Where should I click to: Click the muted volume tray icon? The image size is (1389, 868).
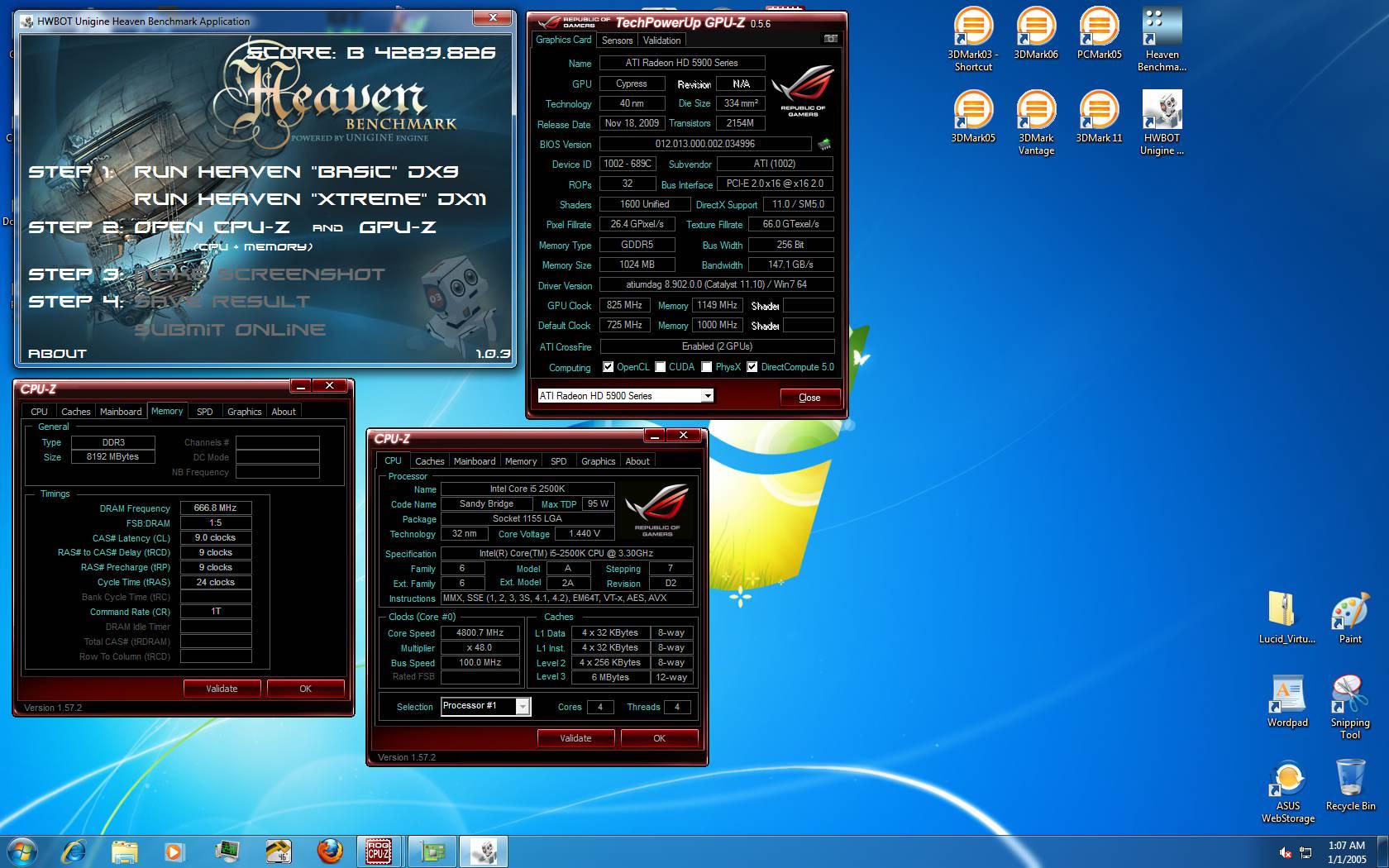1286,852
